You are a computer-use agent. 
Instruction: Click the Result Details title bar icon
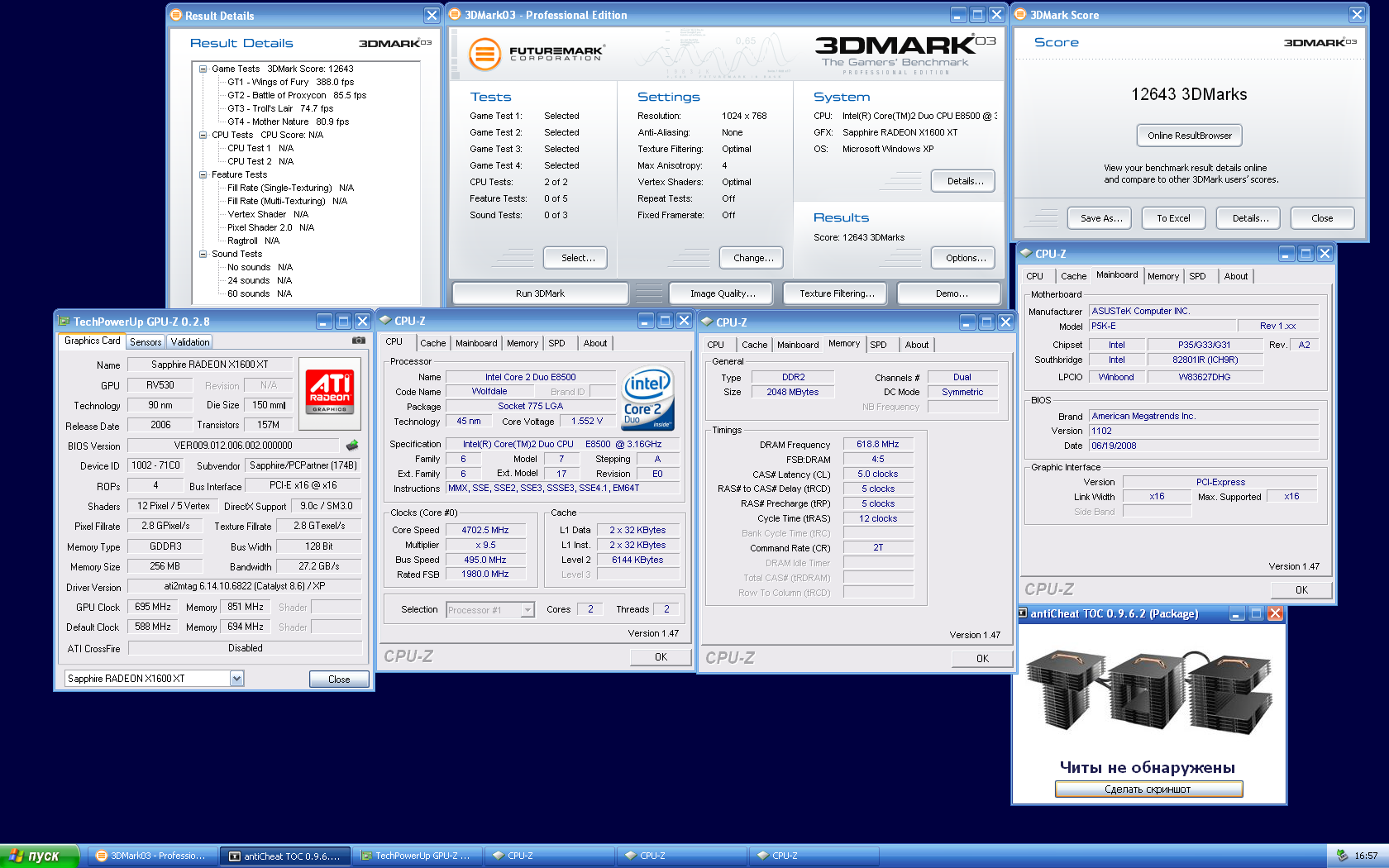[x=175, y=15]
